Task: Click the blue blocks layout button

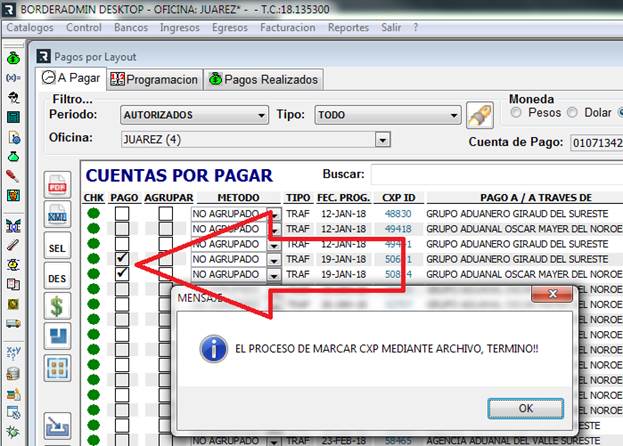Action: [x=57, y=336]
